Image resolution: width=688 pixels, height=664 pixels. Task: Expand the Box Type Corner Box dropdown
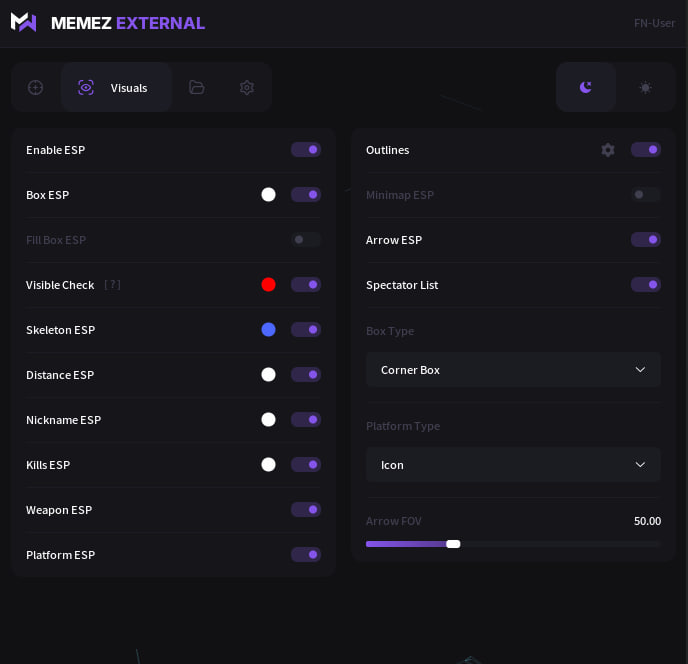tap(513, 370)
